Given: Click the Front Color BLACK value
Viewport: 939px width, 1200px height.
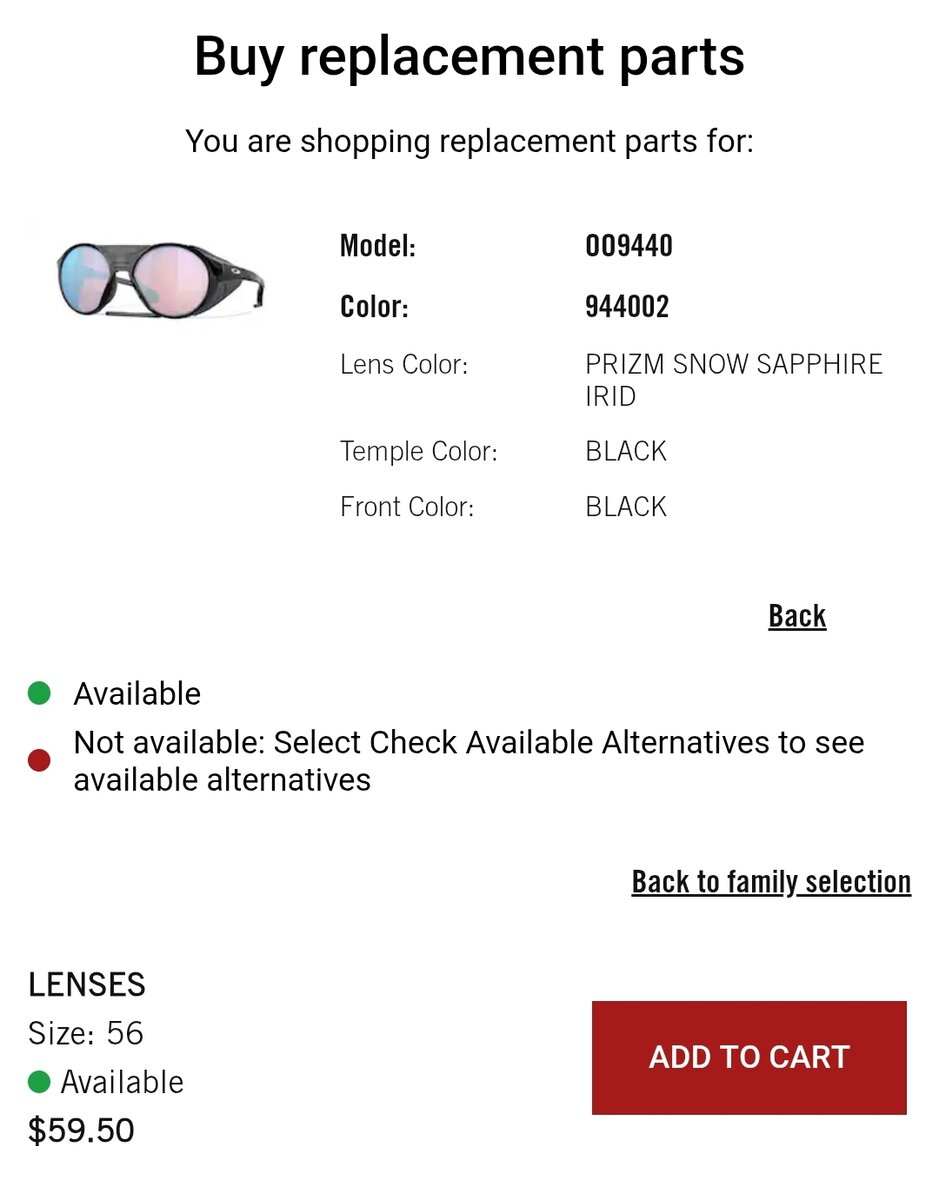Looking at the screenshot, I should (x=626, y=507).
